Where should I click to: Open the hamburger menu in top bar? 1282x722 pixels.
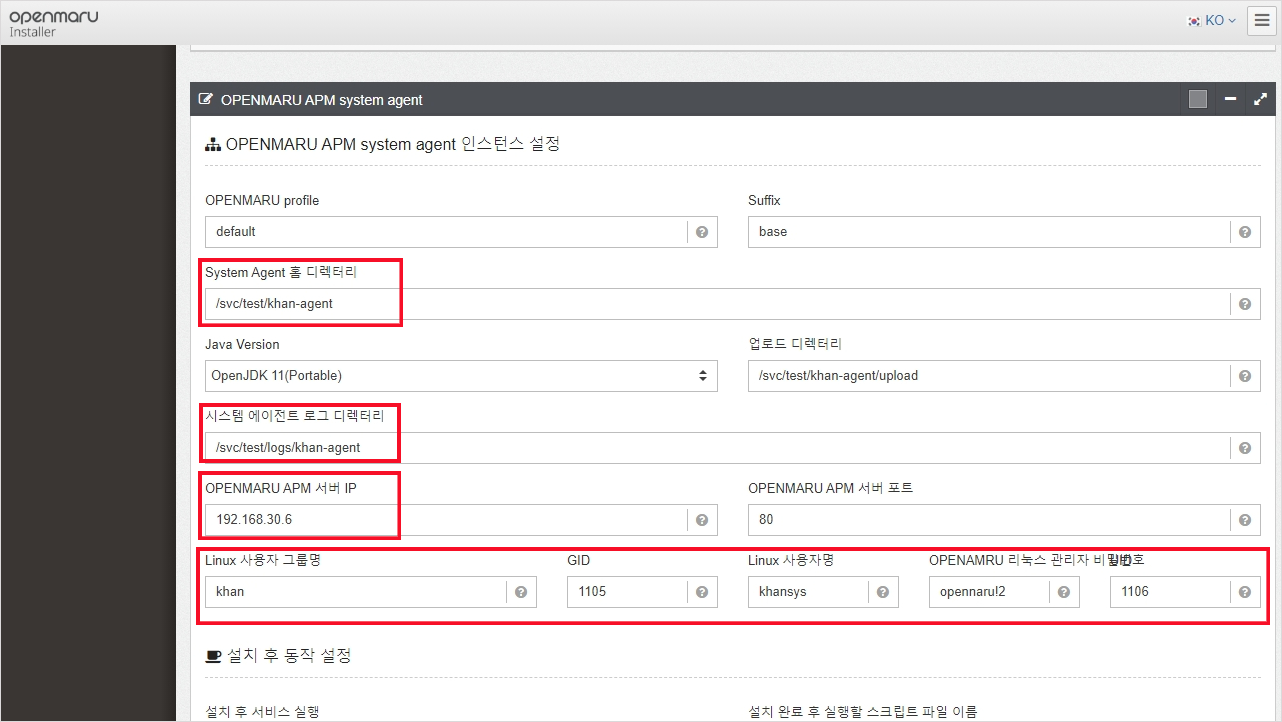[1261, 21]
